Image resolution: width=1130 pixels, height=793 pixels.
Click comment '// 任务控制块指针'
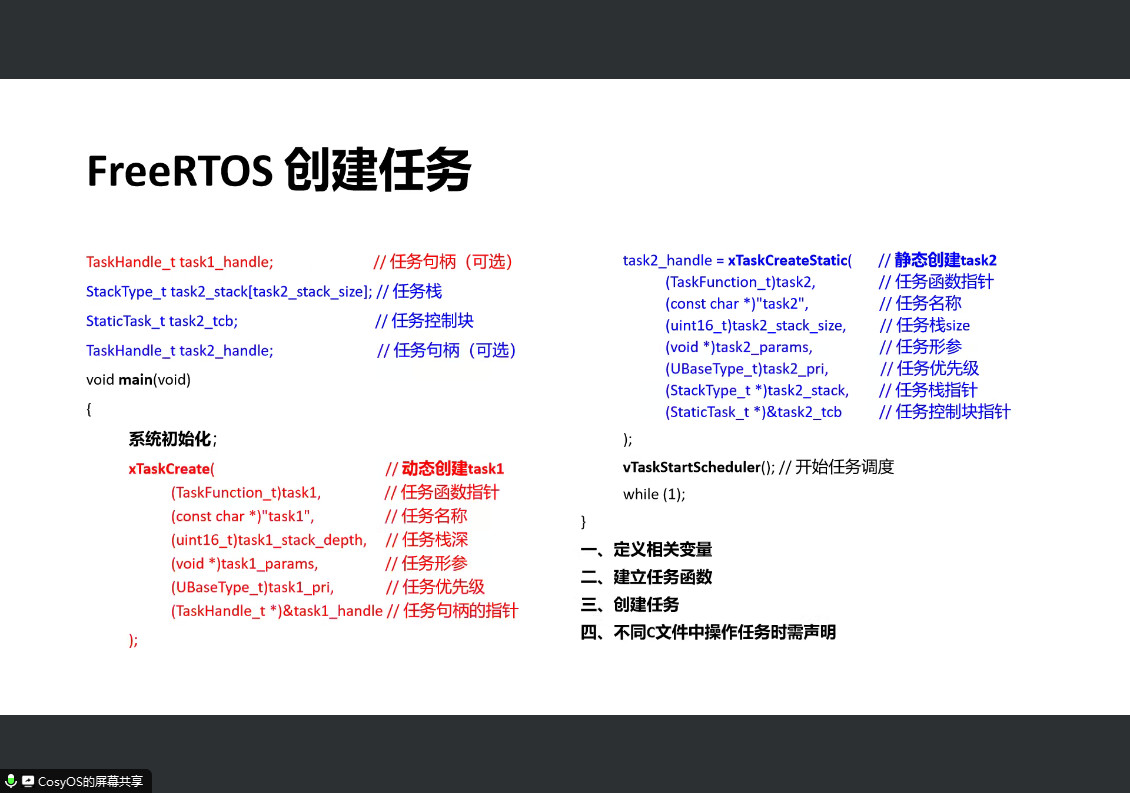point(945,412)
